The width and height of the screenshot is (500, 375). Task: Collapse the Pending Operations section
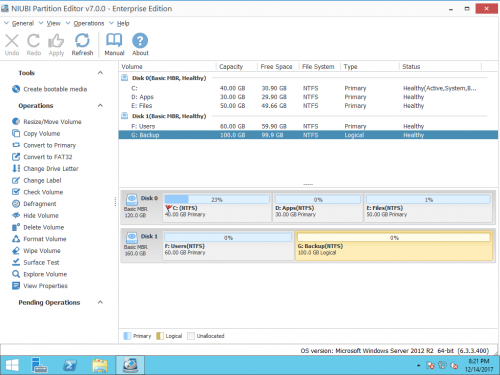(100, 302)
